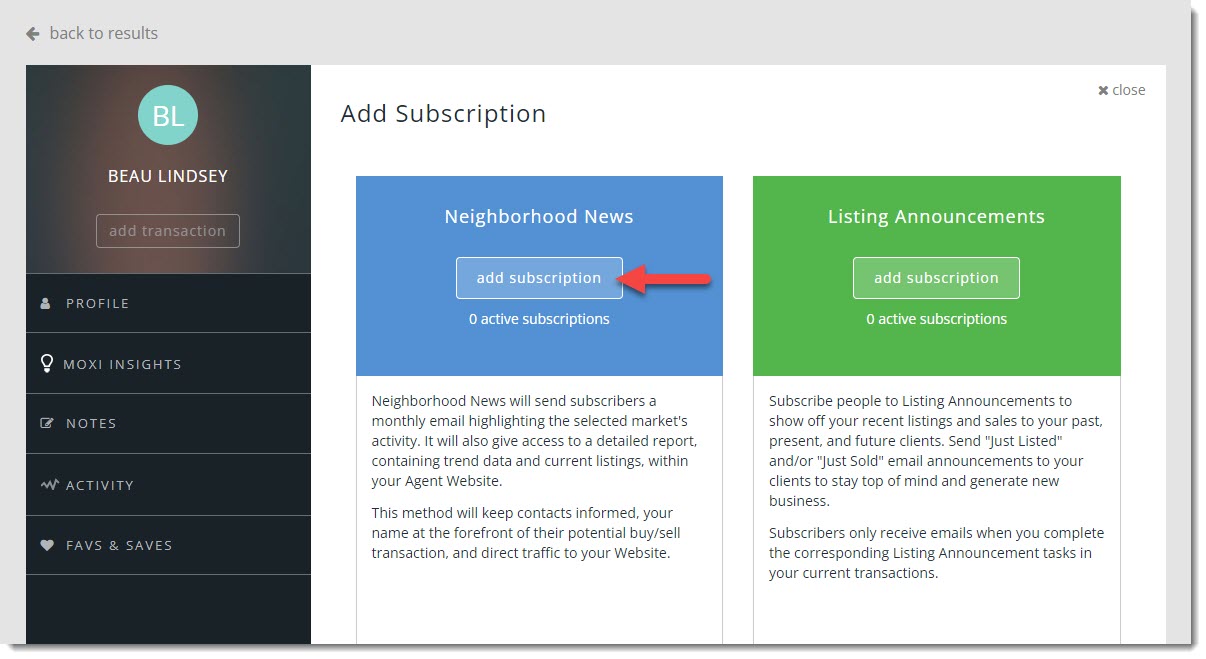Screen dimensions: 1206x659
Task: Click the Moxi Insights lightbulb icon
Action: tap(46, 364)
